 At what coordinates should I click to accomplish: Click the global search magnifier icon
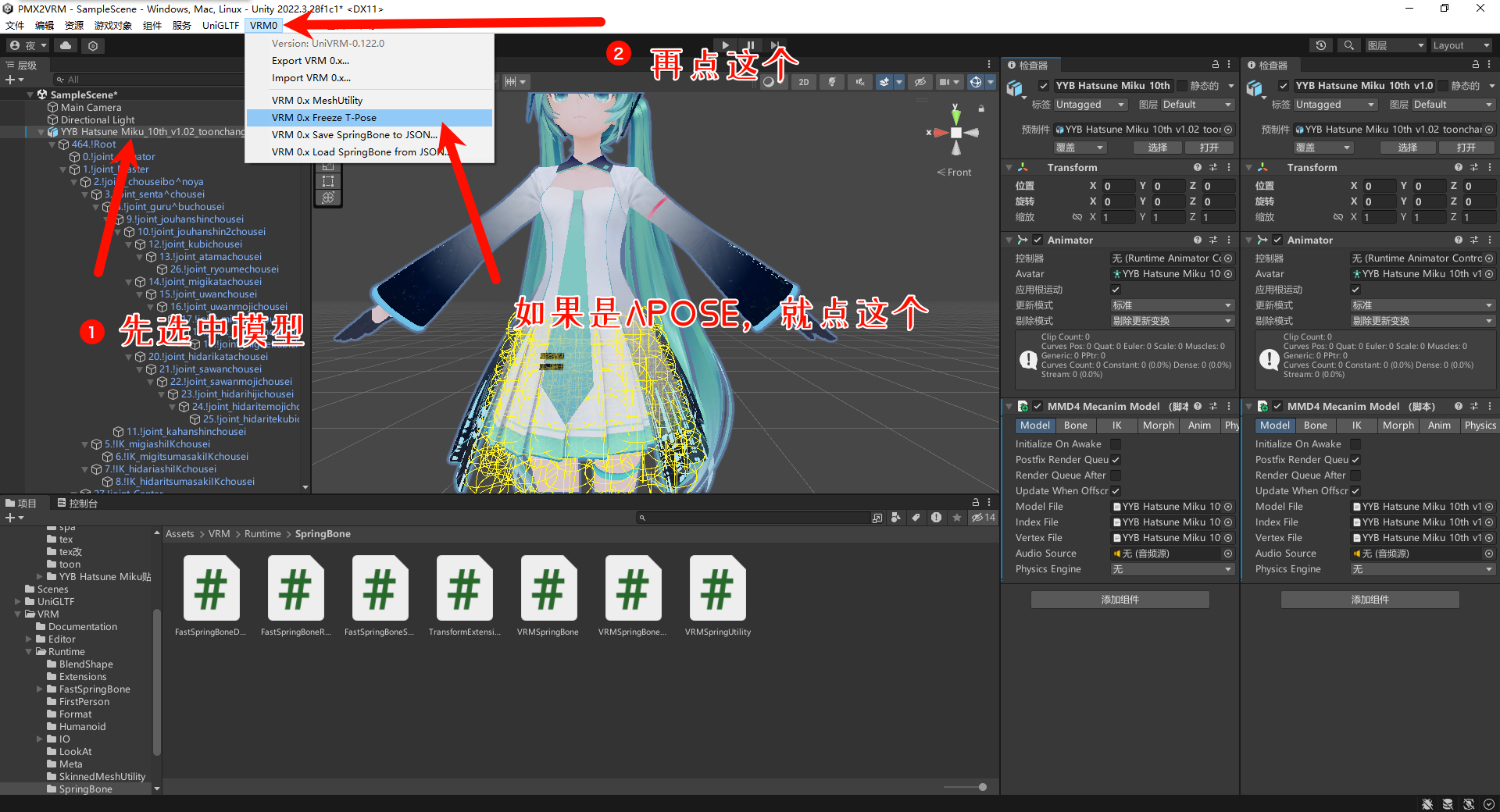click(x=1348, y=45)
